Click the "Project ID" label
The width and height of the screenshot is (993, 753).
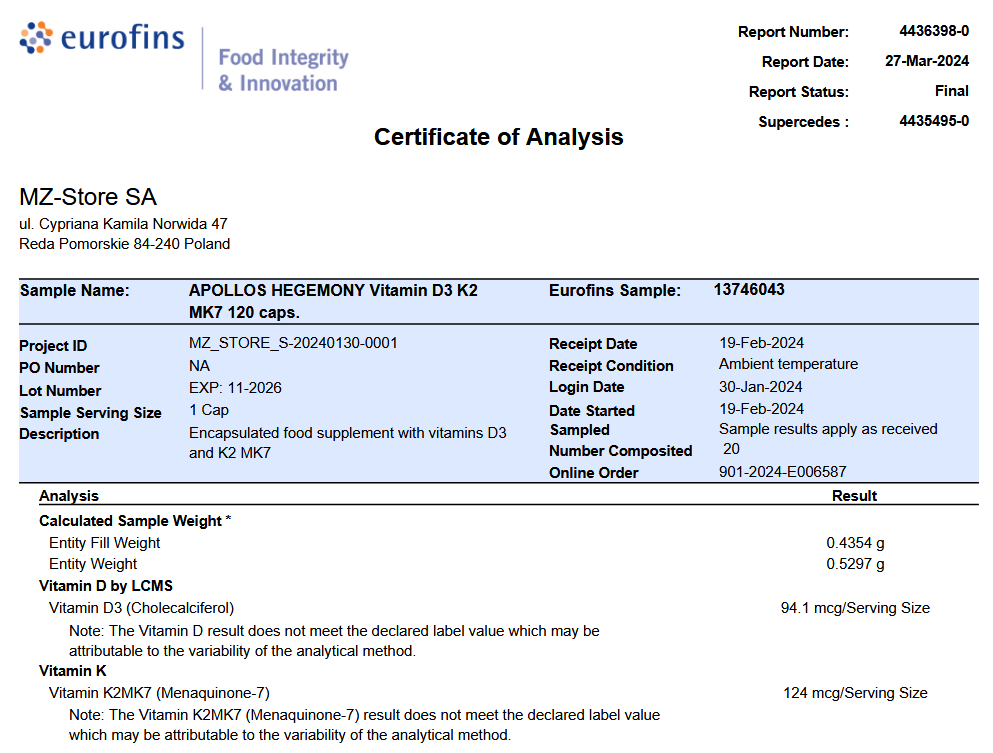(53, 346)
